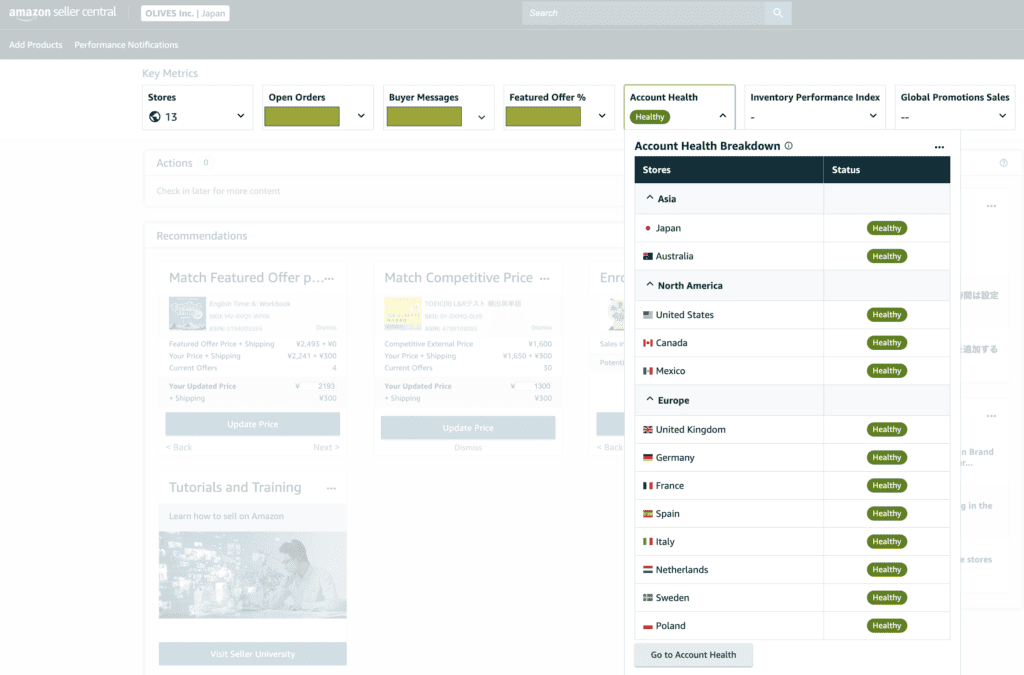Open the Add Products menu

click(x=36, y=44)
